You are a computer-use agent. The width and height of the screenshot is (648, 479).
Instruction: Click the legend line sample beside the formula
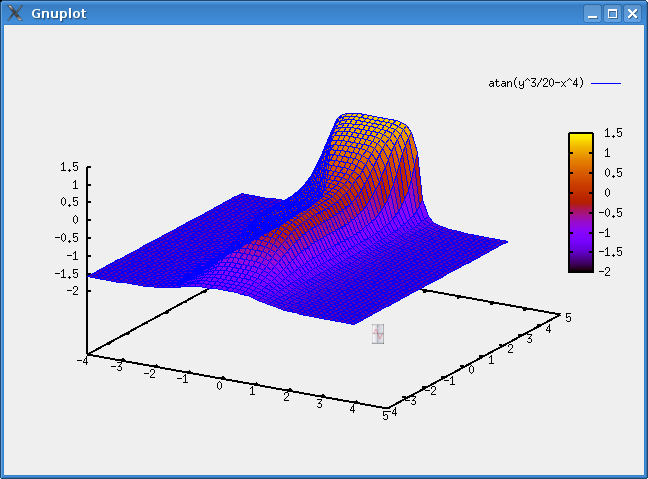point(606,83)
